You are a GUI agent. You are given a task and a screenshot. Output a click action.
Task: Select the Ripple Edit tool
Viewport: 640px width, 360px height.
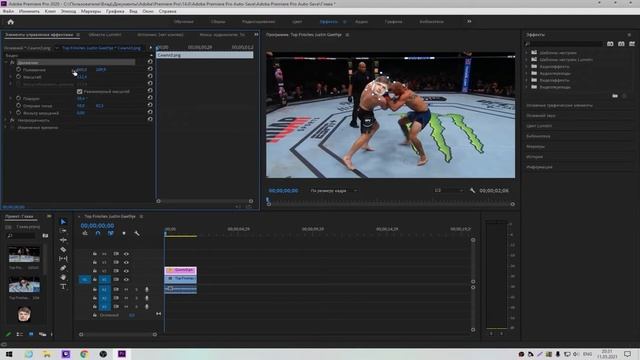pos(63,240)
